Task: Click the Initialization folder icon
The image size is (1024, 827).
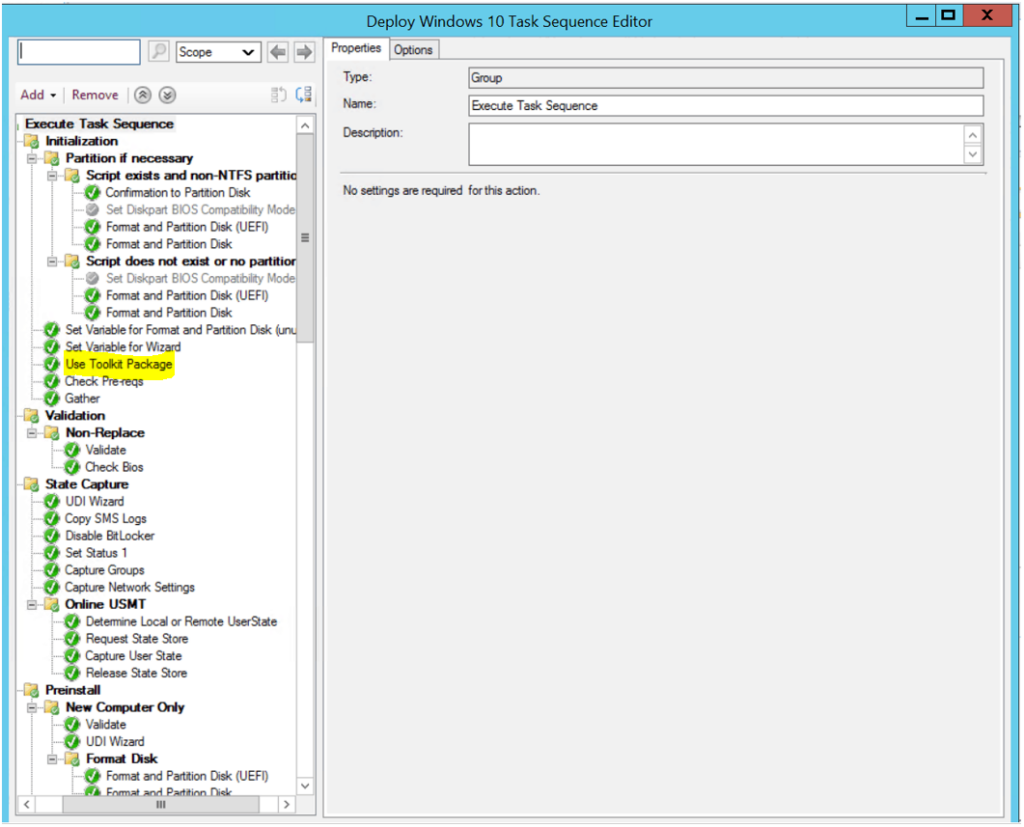Action: [x=31, y=141]
